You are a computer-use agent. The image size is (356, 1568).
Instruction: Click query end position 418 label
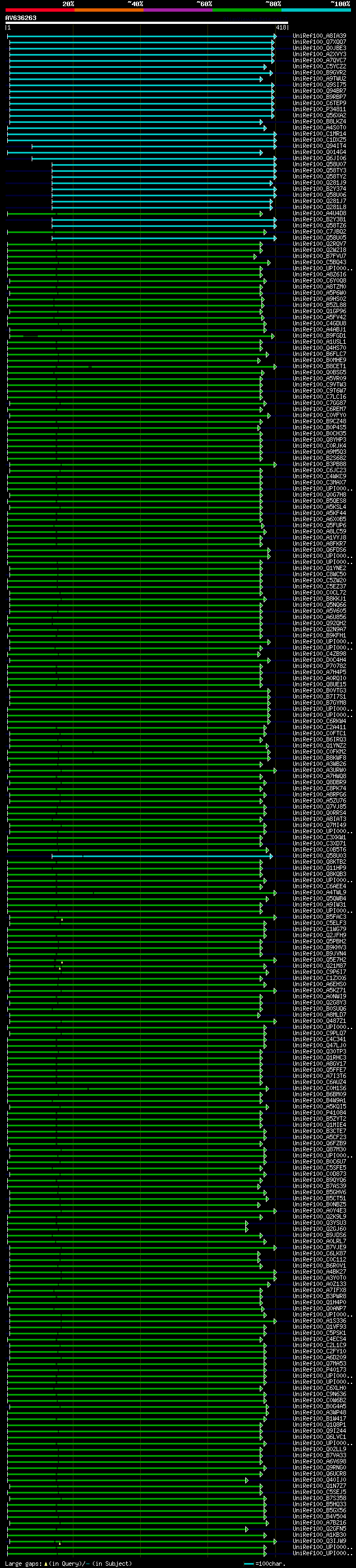281,27
